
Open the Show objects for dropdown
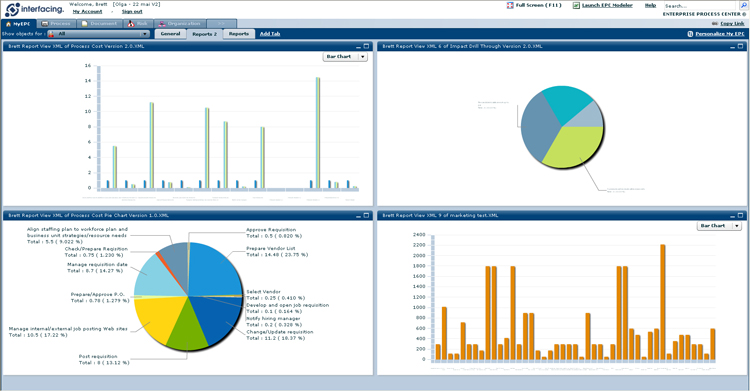coord(99,34)
